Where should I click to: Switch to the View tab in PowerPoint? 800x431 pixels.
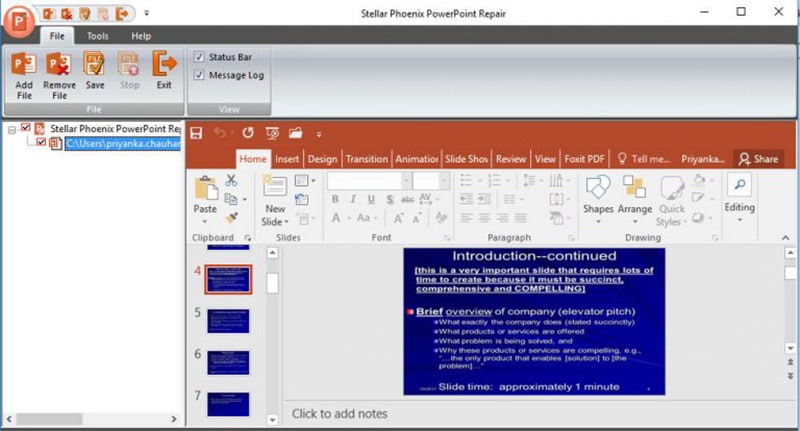tap(545, 159)
